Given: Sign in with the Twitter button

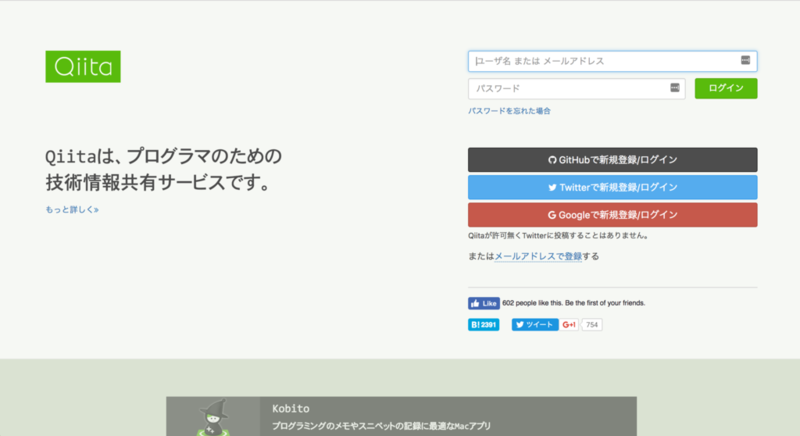Looking at the screenshot, I should coord(612,187).
